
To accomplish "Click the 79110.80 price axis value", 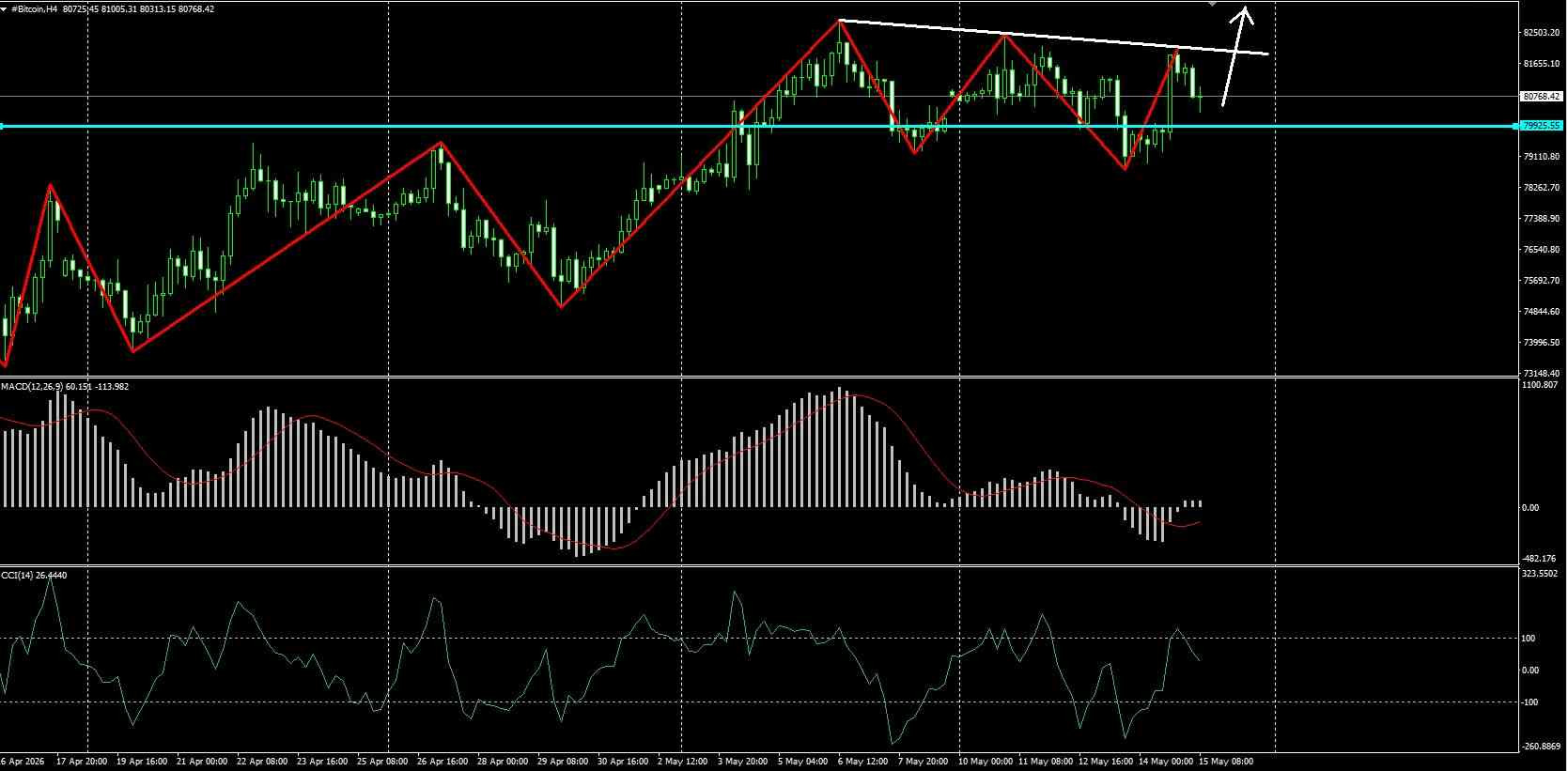I will coord(1541,157).
